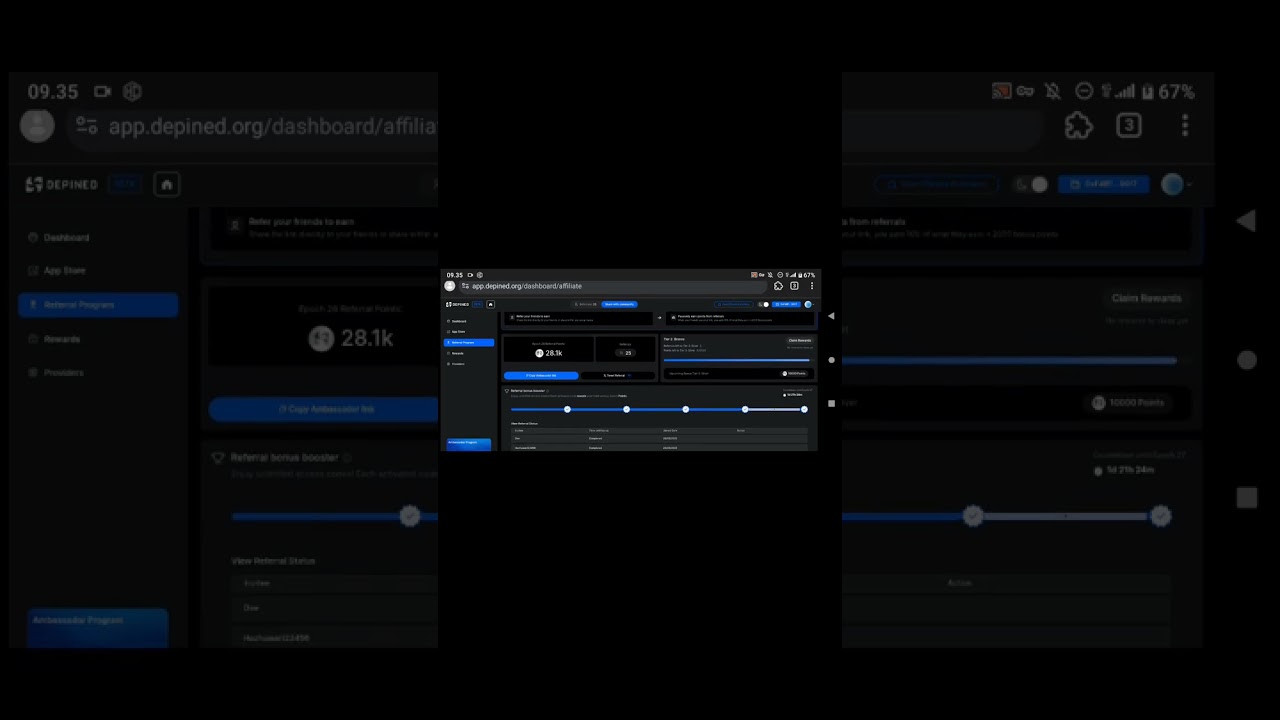Select Referral Program sidebar item in blurred background

(x=98, y=304)
